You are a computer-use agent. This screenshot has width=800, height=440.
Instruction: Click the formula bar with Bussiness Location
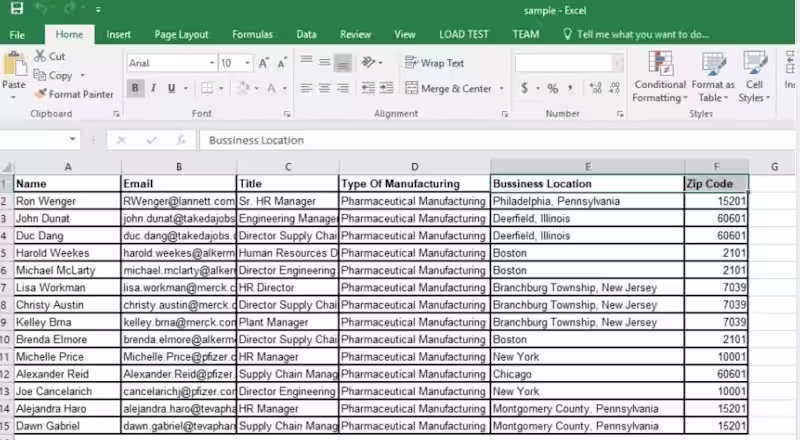[x=497, y=140]
